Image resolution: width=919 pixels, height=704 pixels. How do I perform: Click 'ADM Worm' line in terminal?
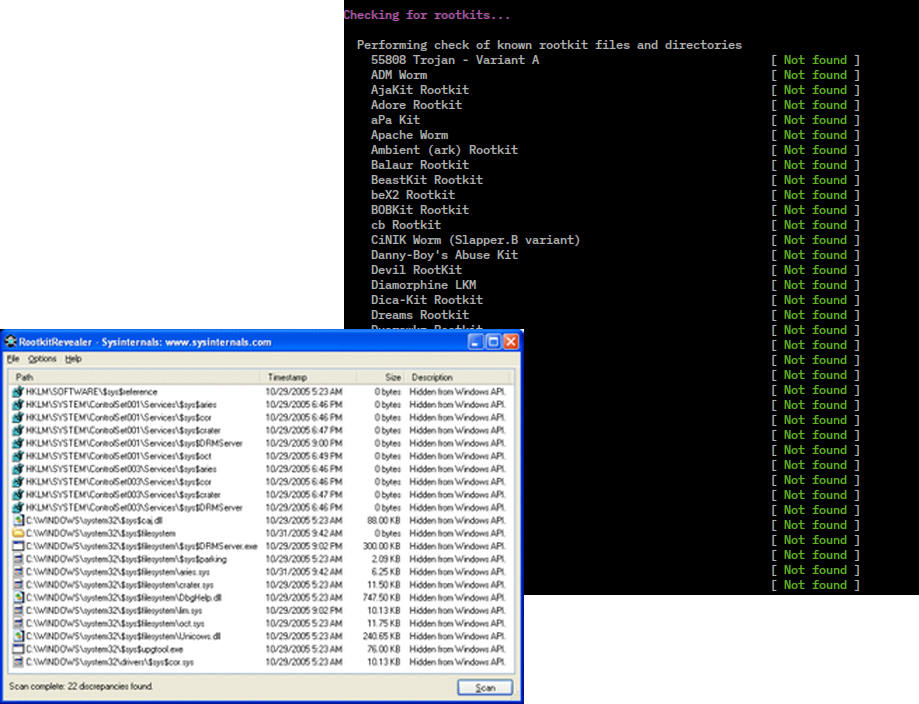tap(399, 75)
